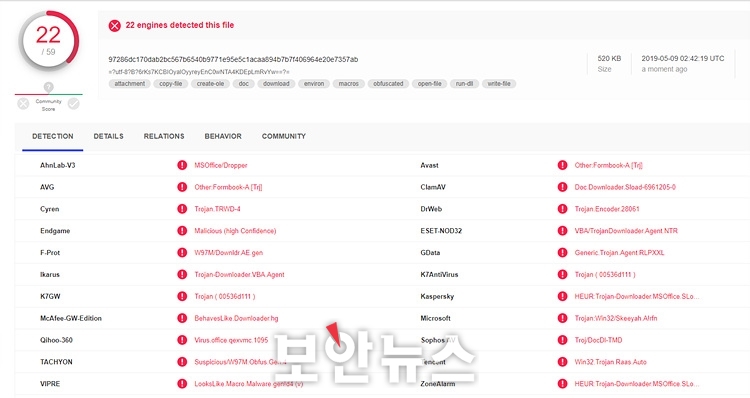Select the 'environ' tag
This screenshot has height=398, width=750.
click(314, 84)
